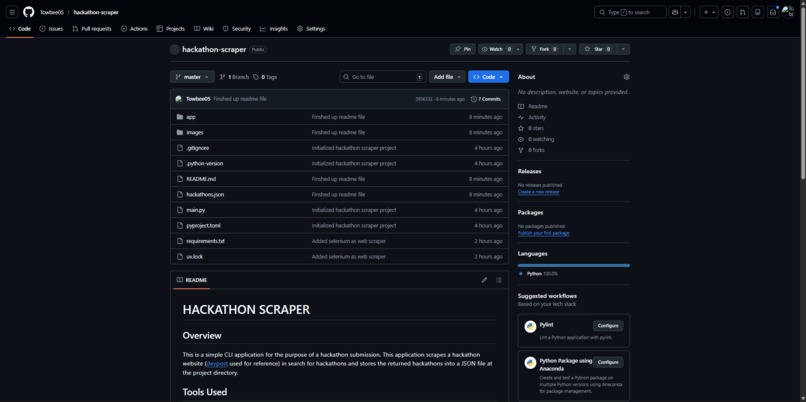Open the Activity link in About

coord(532,118)
